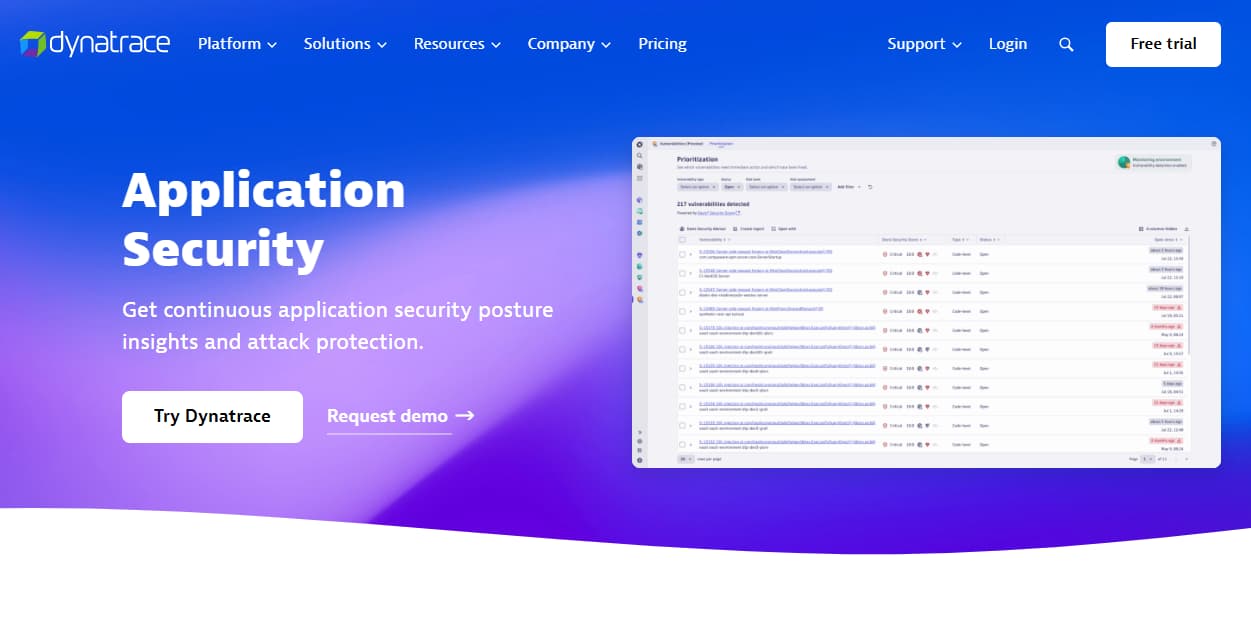Follow the Request demo link

(400, 416)
